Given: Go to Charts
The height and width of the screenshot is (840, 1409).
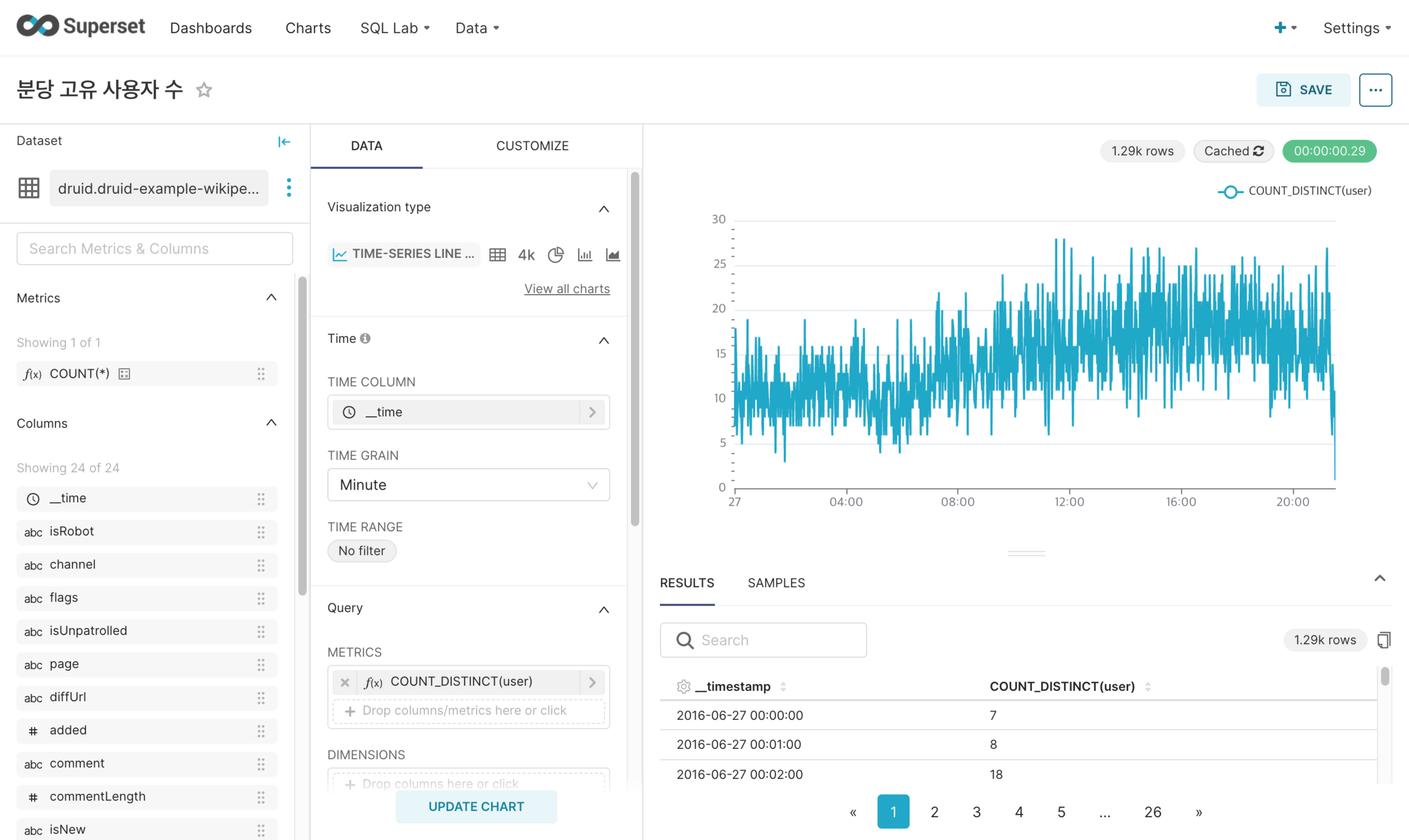Looking at the screenshot, I should coord(308,28).
